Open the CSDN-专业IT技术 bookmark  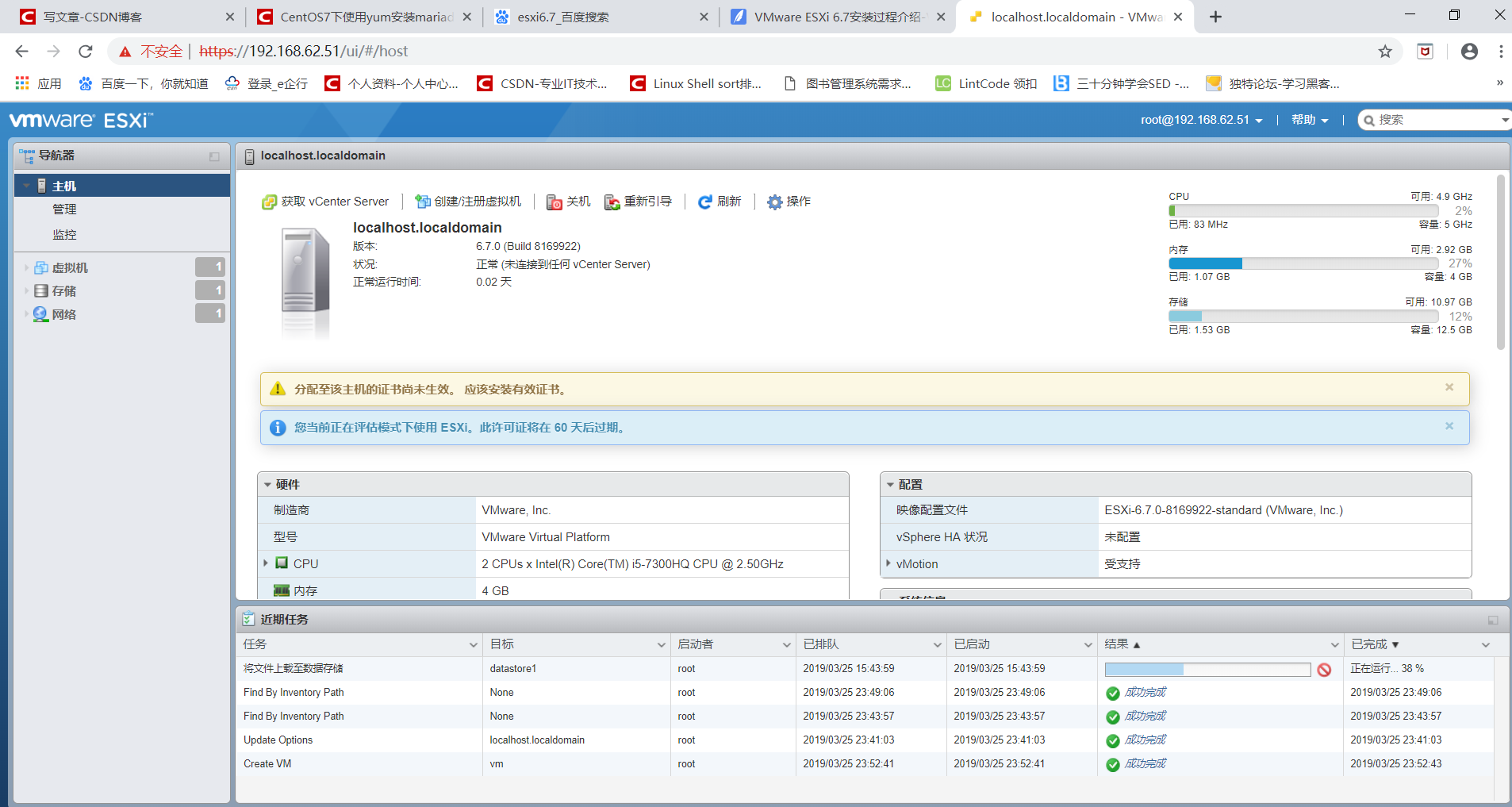(542, 83)
